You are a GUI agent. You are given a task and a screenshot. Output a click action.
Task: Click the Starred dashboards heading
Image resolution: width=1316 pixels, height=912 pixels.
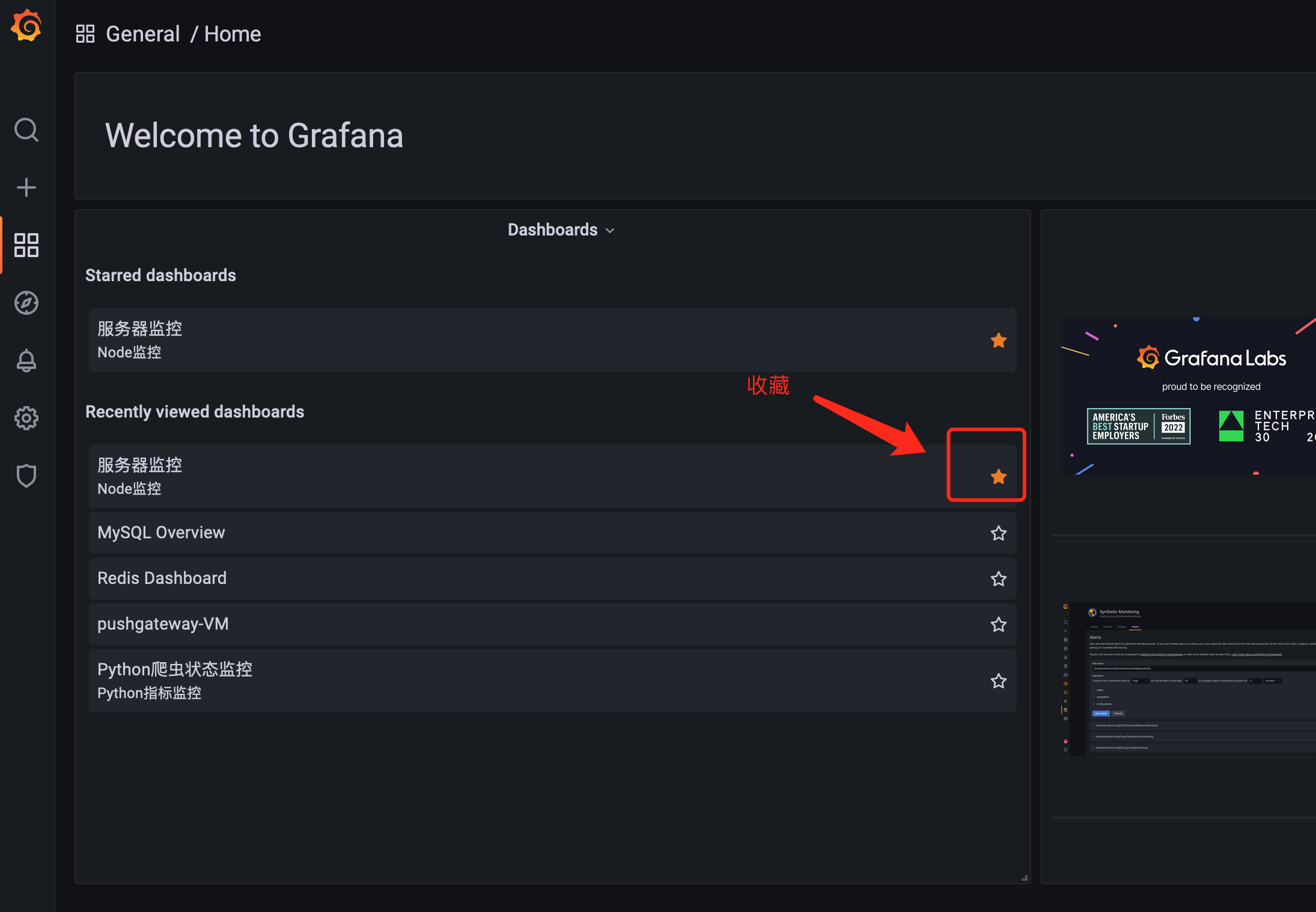point(160,275)
